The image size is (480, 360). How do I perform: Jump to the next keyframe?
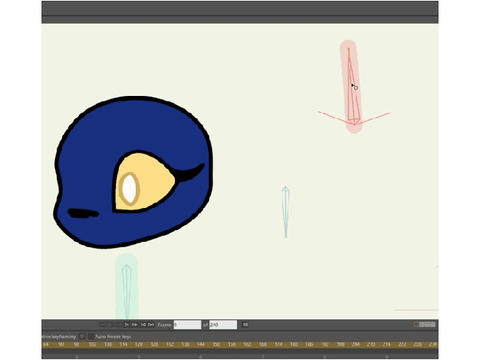143,325
